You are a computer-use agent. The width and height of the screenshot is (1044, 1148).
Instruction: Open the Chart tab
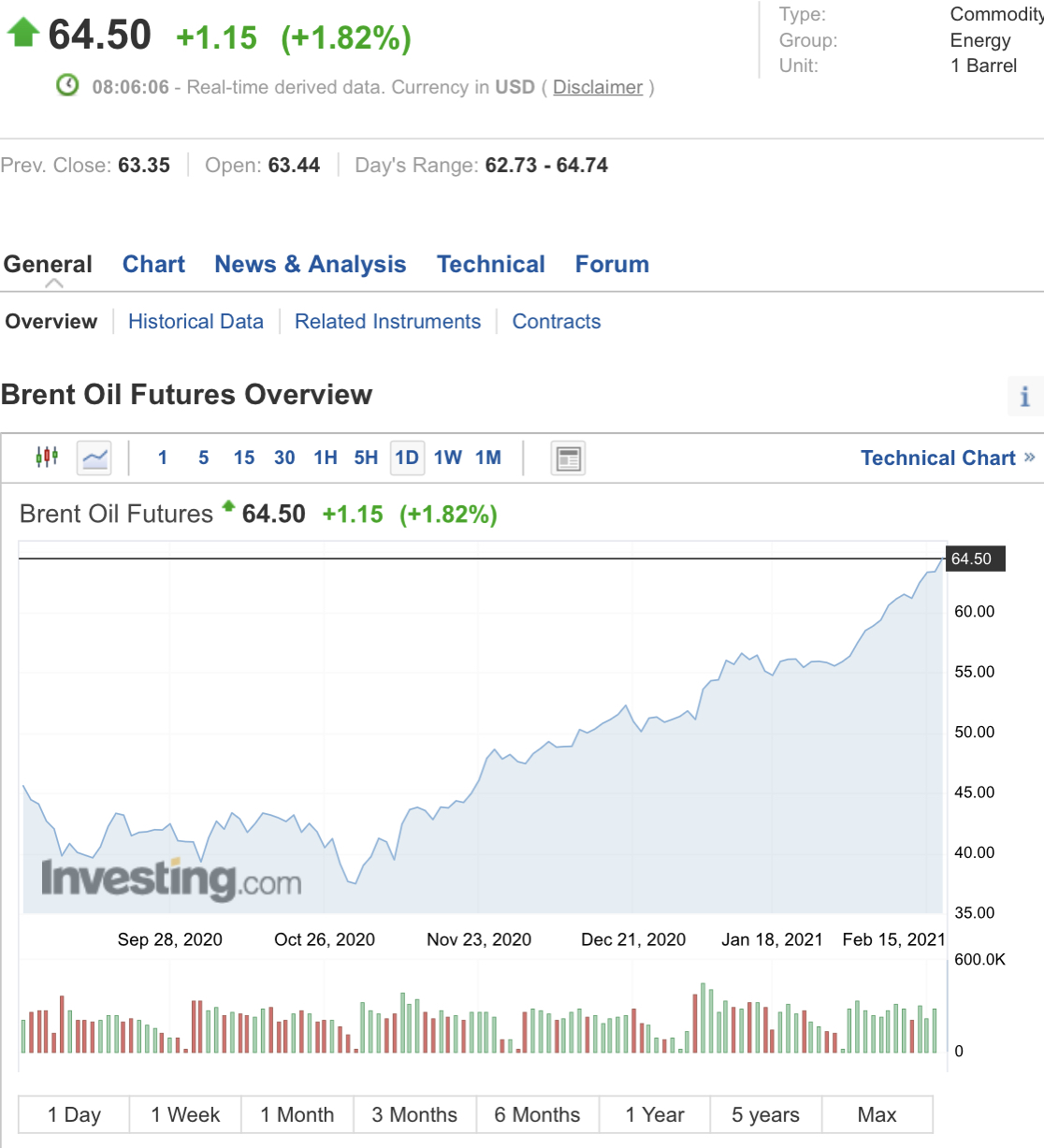(x=153, y=265)
